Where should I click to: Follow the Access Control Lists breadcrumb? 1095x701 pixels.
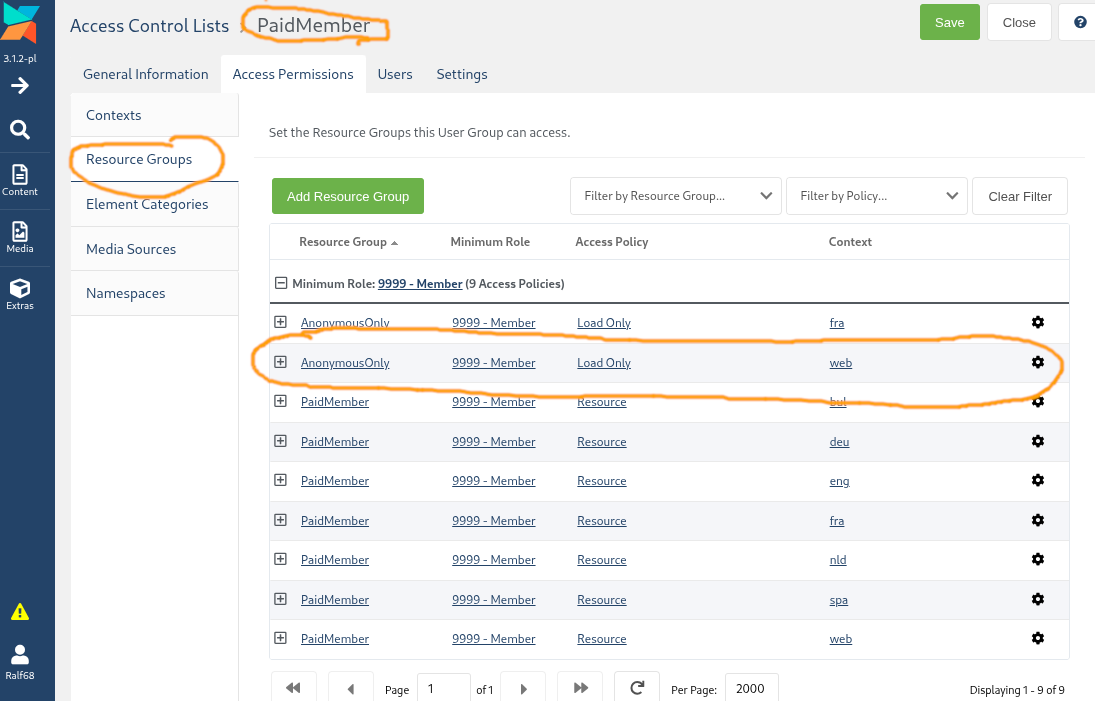pyautogui.click(x=149, y=26)
